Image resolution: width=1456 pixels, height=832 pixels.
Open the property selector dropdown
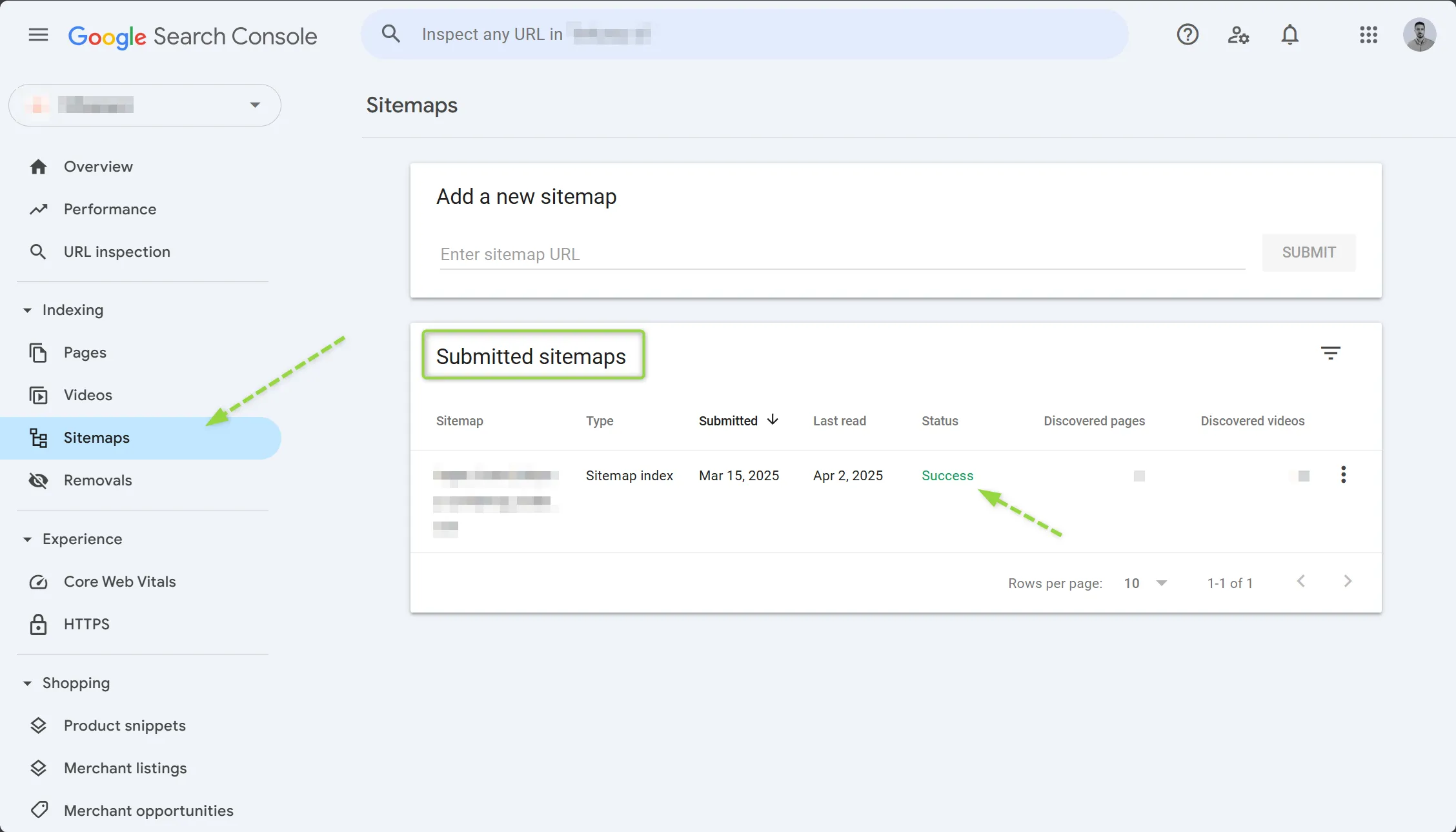(x=145, y=105)
